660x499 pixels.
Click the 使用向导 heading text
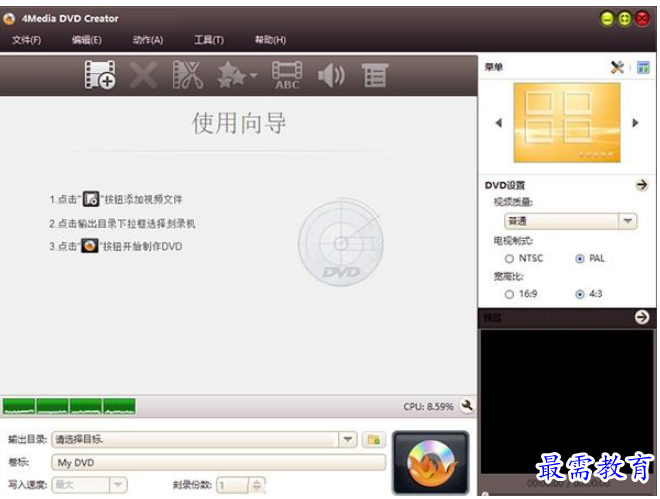point(239,123)
